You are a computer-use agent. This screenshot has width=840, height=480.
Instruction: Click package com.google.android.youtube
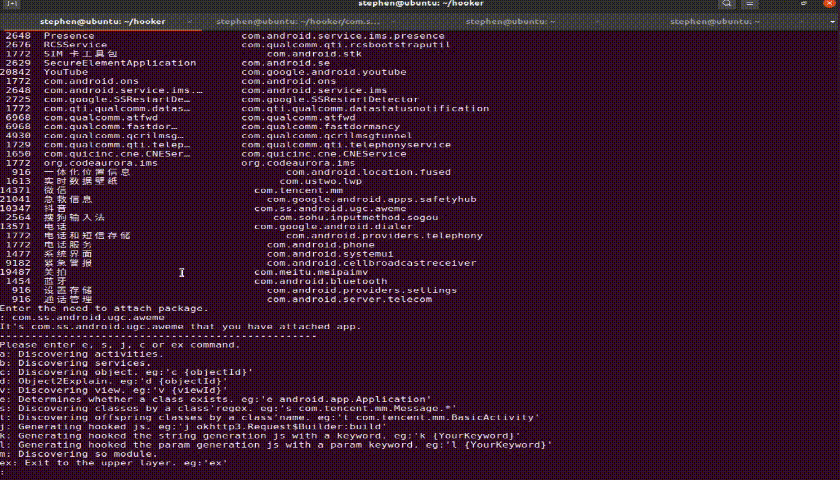(x=324, y=72)
